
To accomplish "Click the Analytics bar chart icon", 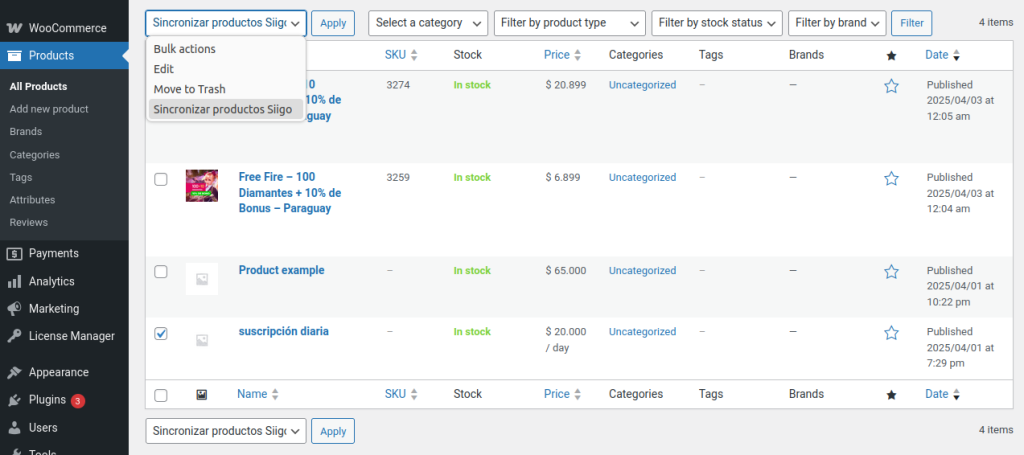I will [14, 281].
